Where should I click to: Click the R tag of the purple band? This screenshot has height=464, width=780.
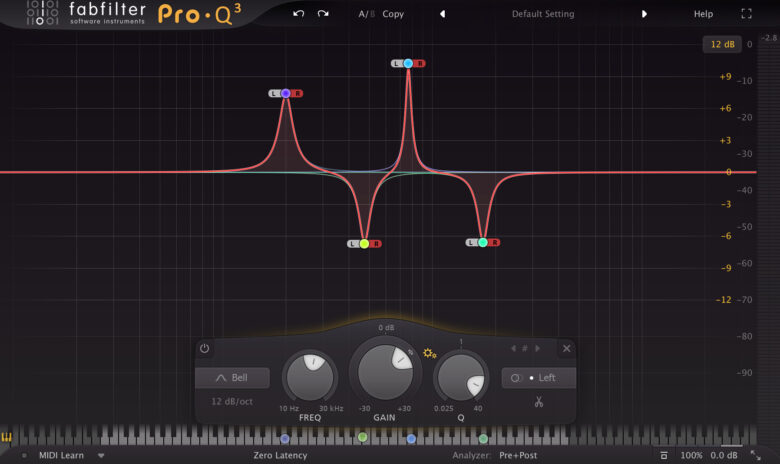click(x=297, y=93)
